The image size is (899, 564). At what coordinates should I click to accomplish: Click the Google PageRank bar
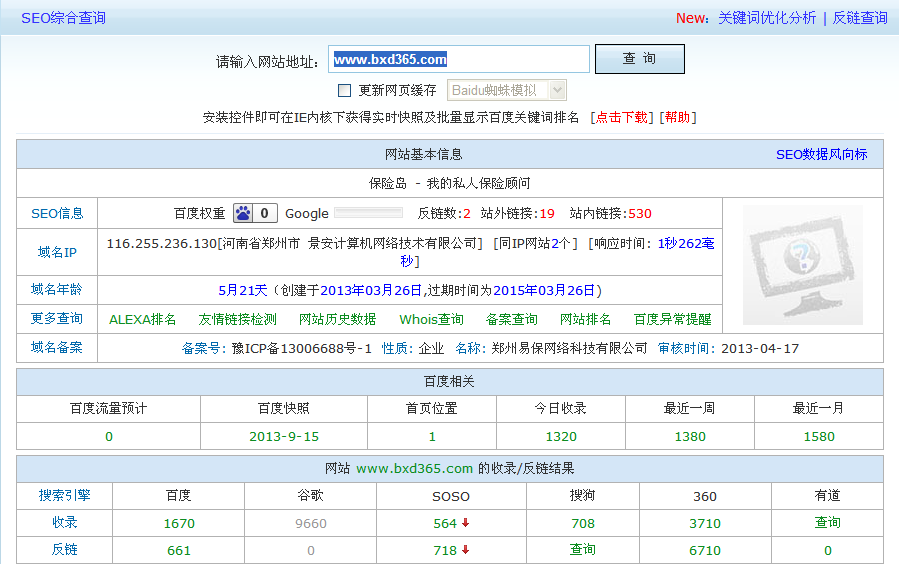click(x=369, y=213)
